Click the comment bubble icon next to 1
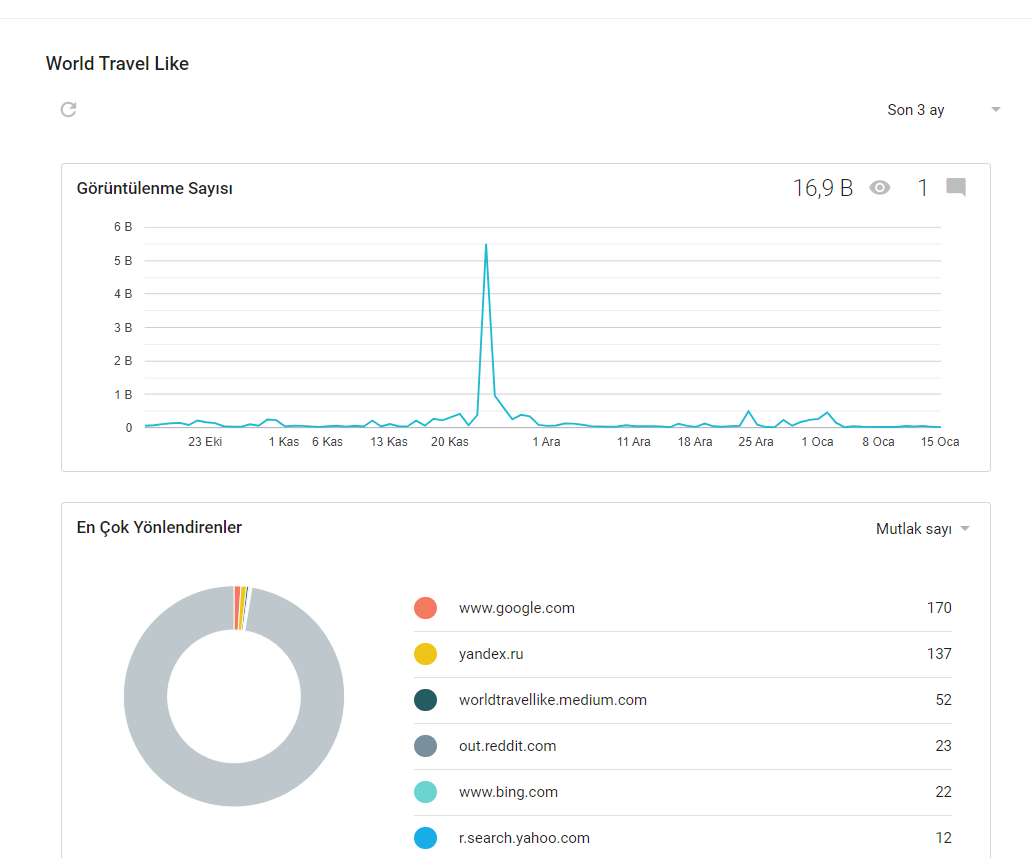1032x858 pixels. (956, 188)
